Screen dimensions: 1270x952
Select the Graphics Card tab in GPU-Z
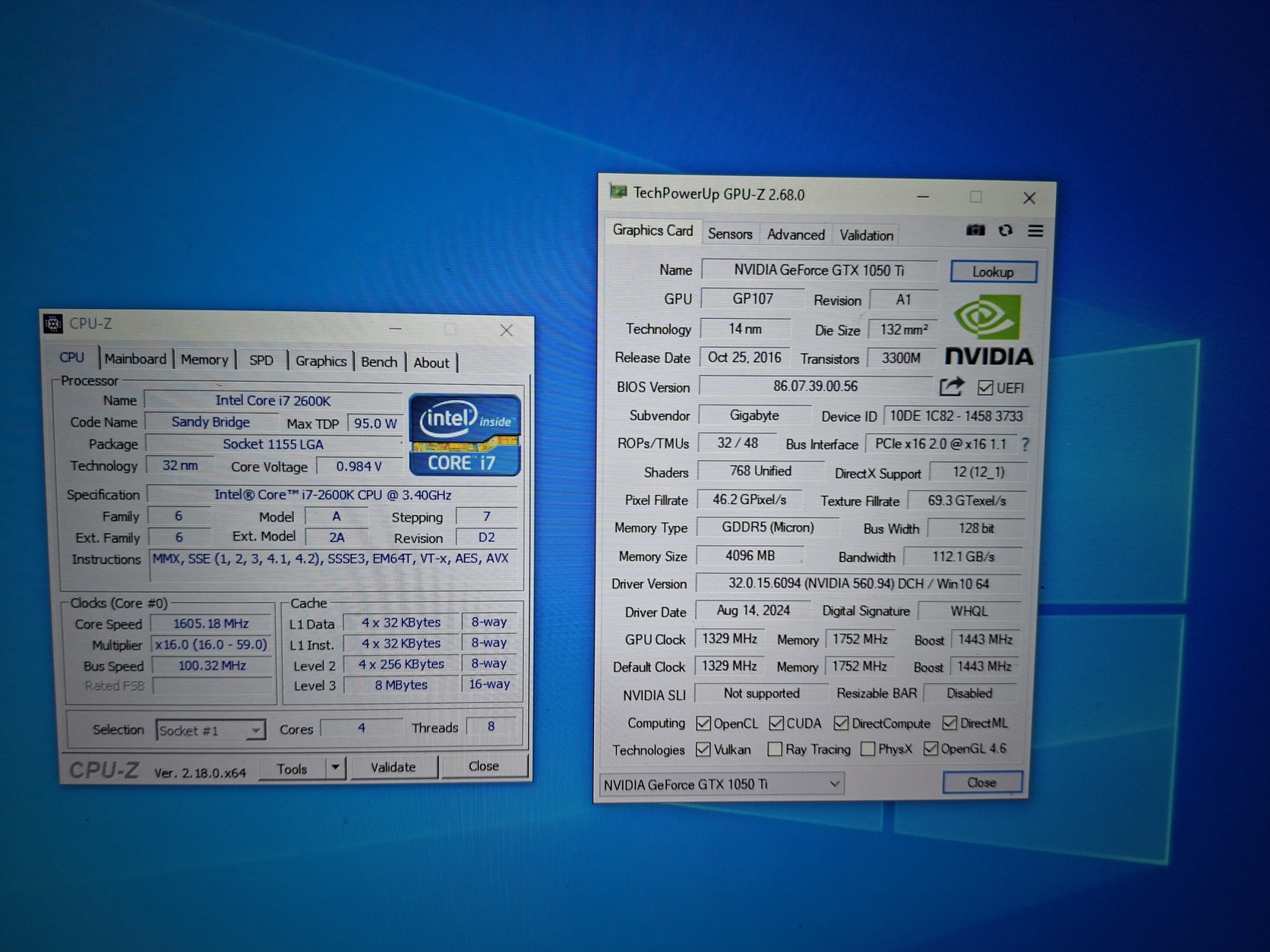pyautogui.click(x=653, y=231)
